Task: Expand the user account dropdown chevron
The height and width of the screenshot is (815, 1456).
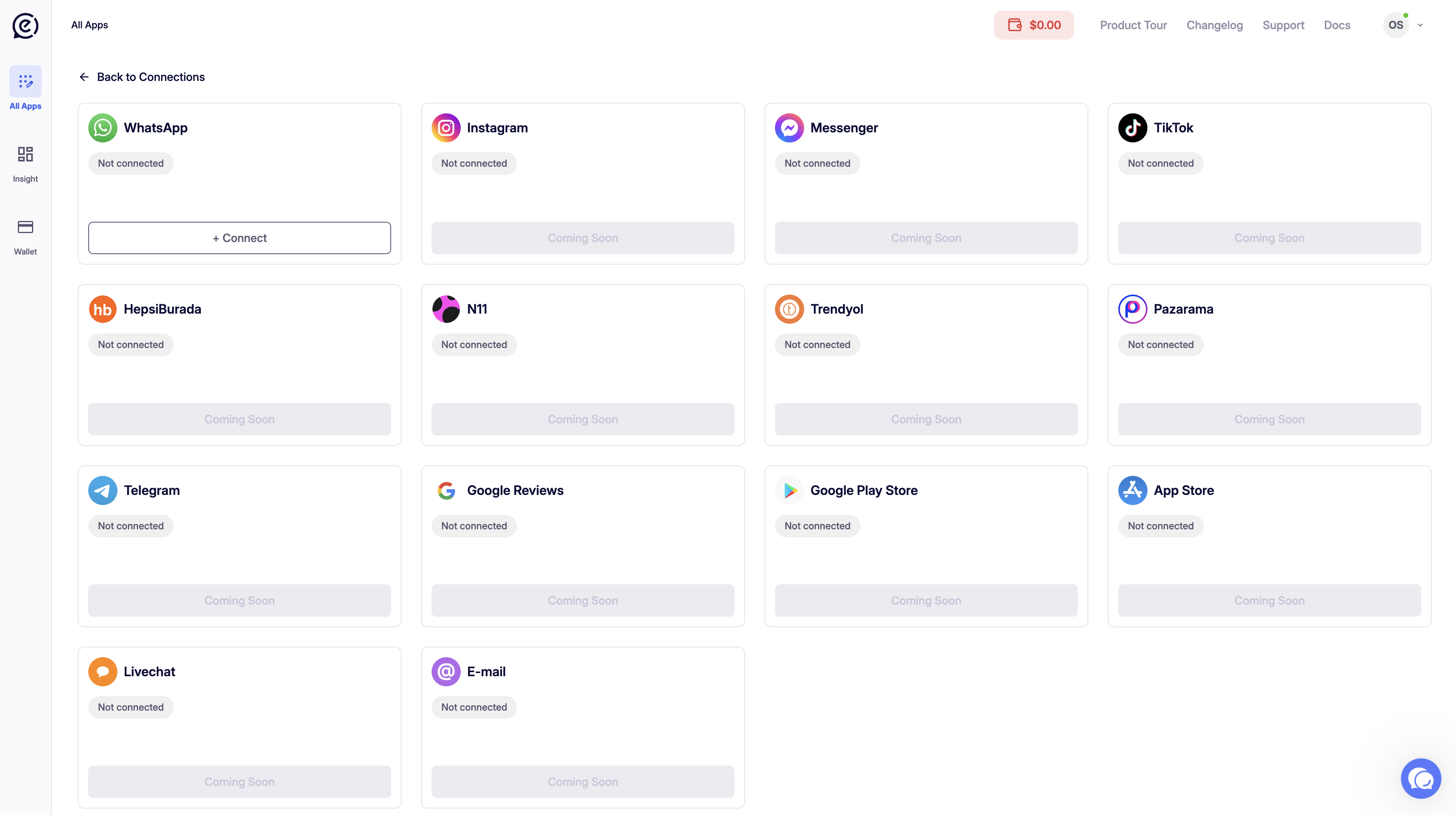Action: point(1420,25)
